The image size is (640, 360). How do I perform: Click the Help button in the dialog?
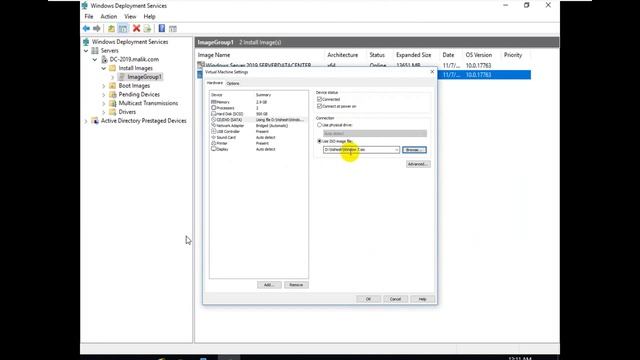coord(422,299)
